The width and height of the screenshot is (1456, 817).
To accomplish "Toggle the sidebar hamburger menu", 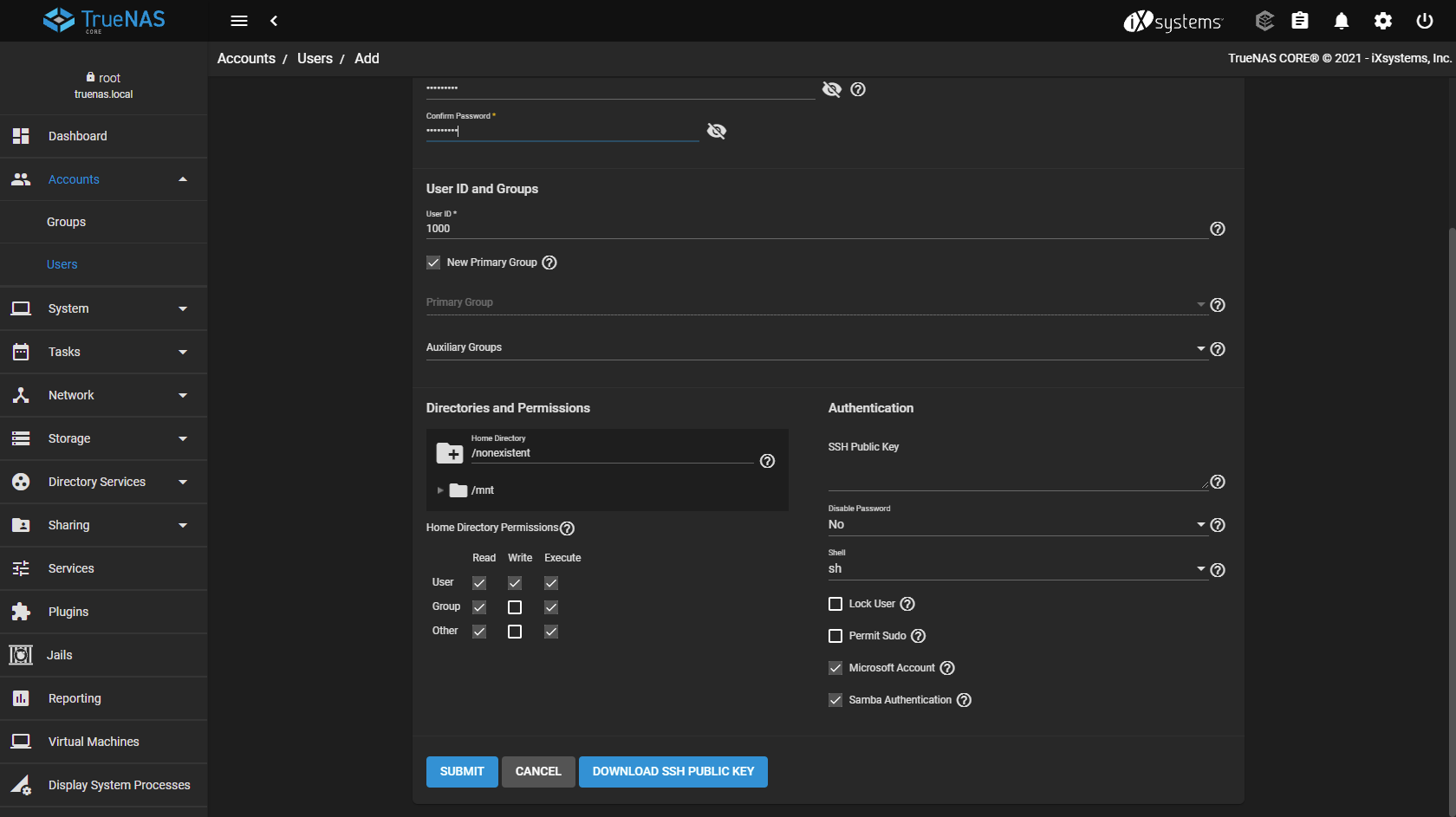I will (239, 21).
